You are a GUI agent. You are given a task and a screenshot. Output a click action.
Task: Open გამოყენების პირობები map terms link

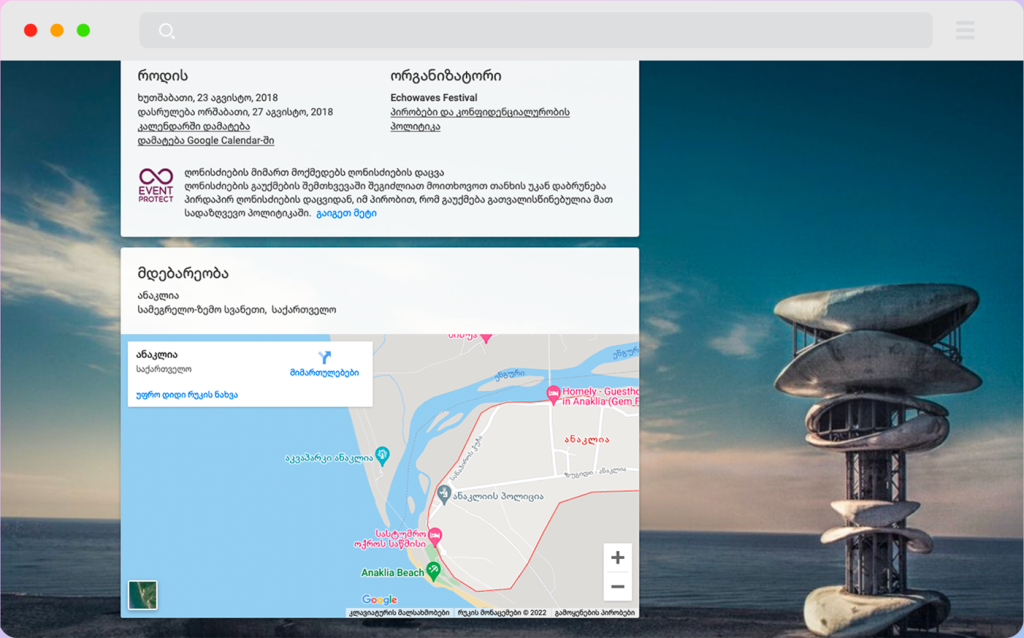(x=594, y=613)
